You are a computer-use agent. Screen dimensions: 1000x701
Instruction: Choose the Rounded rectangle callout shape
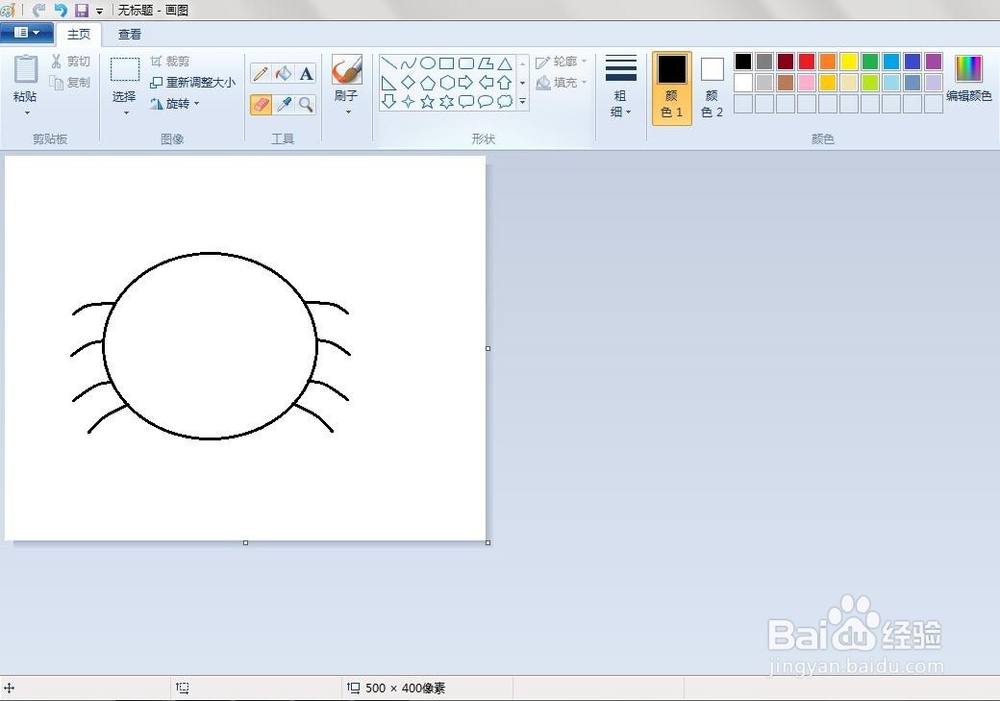466,101
